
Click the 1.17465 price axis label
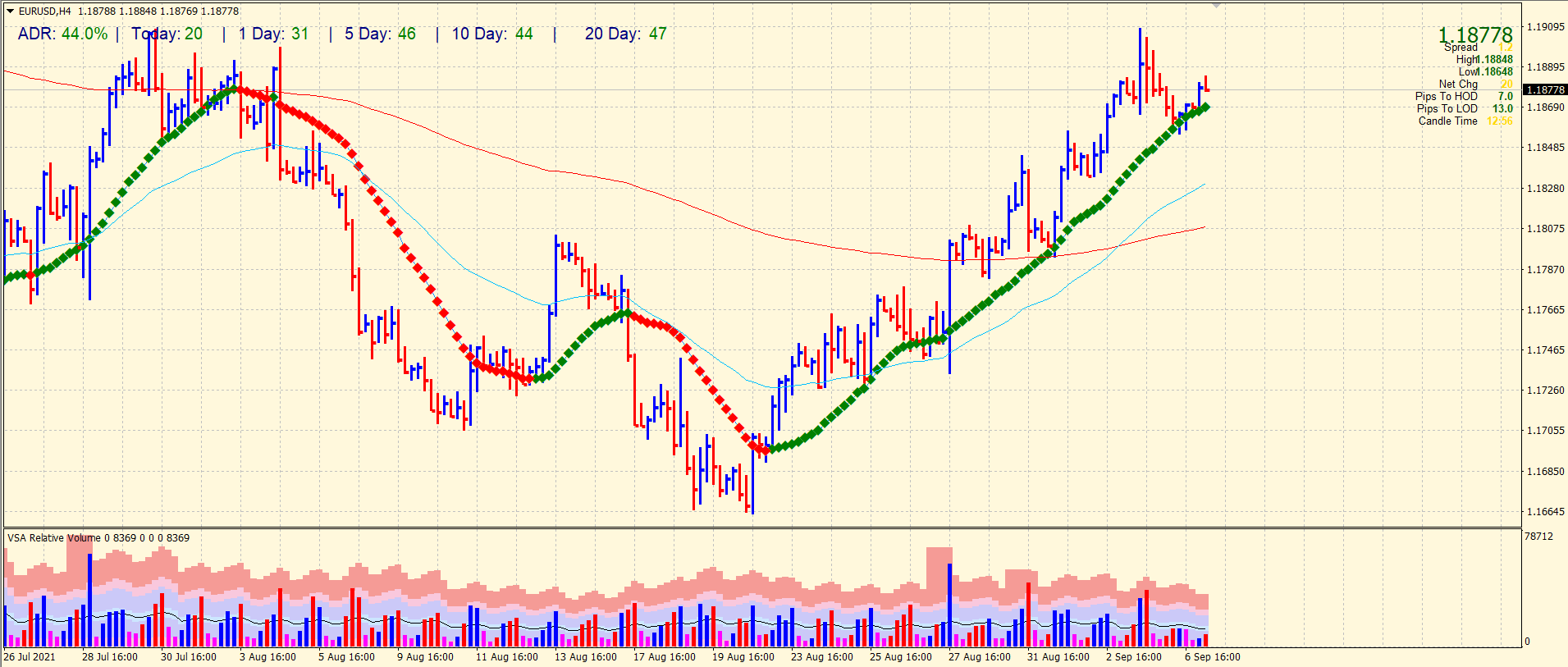(1545, 350)
